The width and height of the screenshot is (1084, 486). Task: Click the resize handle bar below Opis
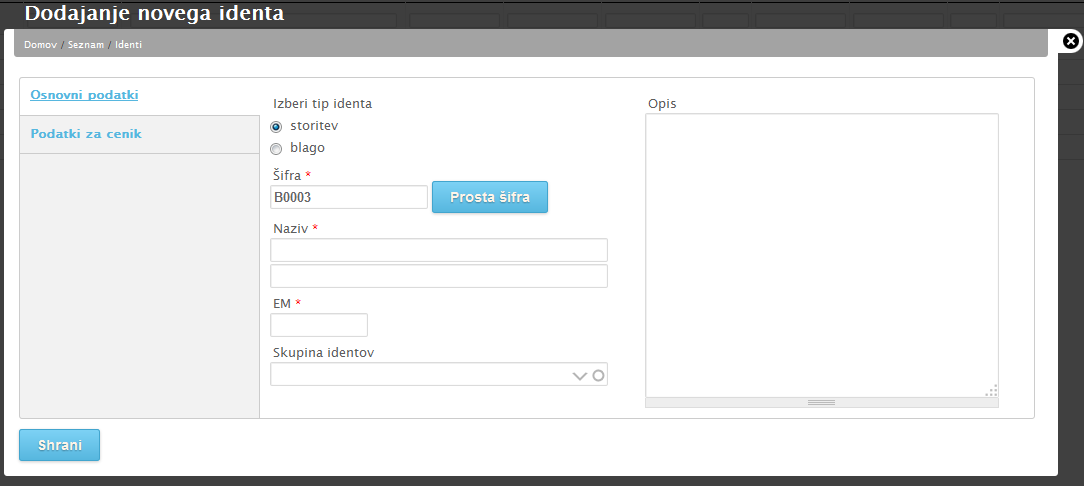[821, 402]
